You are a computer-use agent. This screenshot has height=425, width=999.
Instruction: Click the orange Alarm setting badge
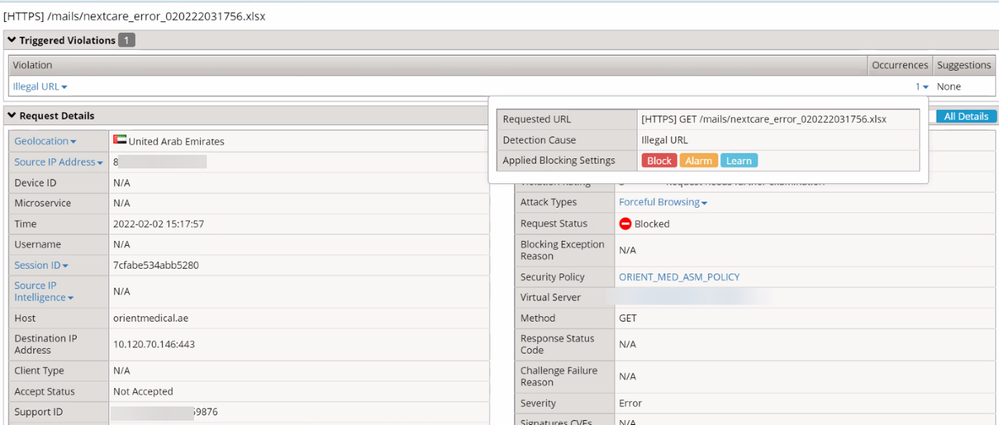pos(698,161)
